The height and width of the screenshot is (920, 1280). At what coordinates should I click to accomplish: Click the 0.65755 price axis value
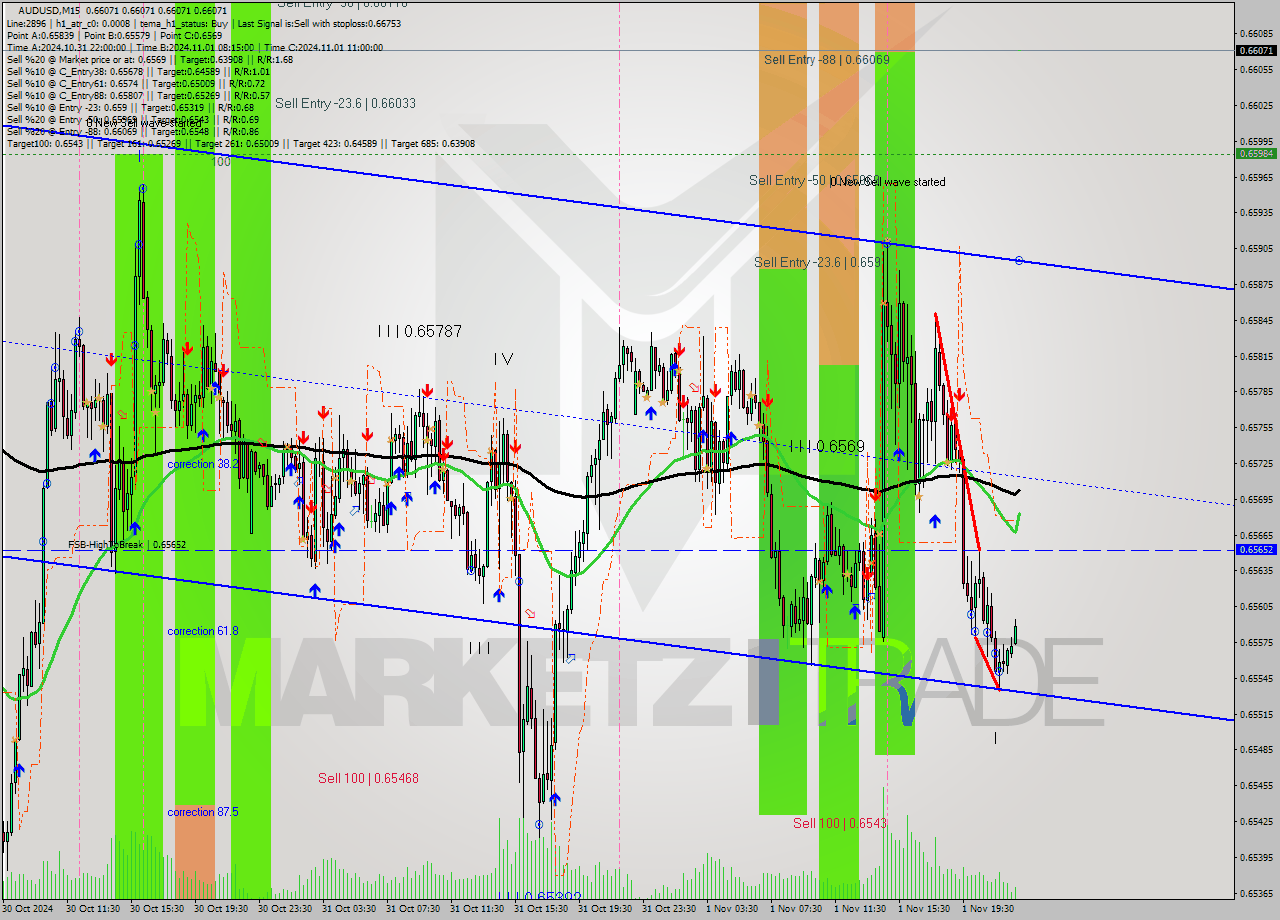pos(1256,428)
